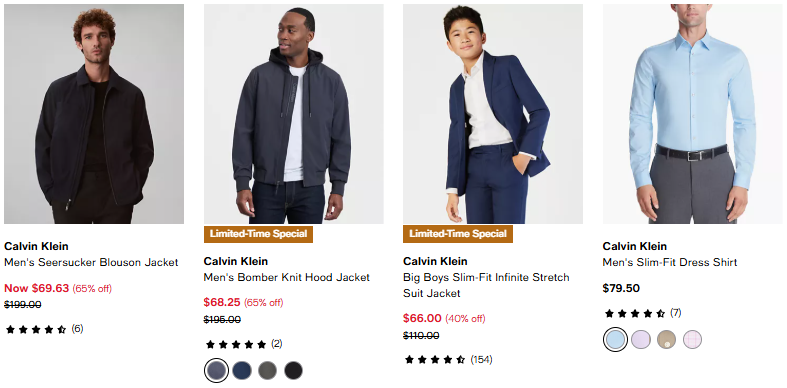Open the 154 reviews star rating

[x=448, y=359]
